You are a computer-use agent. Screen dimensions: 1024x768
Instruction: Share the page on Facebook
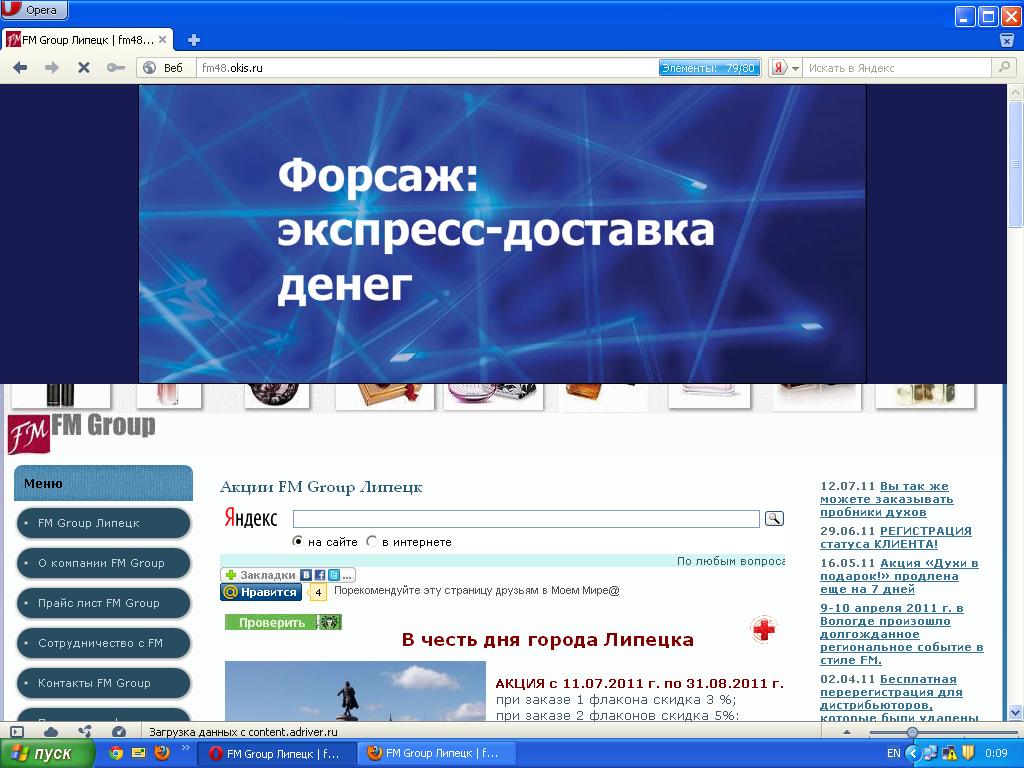coord(320,575)
